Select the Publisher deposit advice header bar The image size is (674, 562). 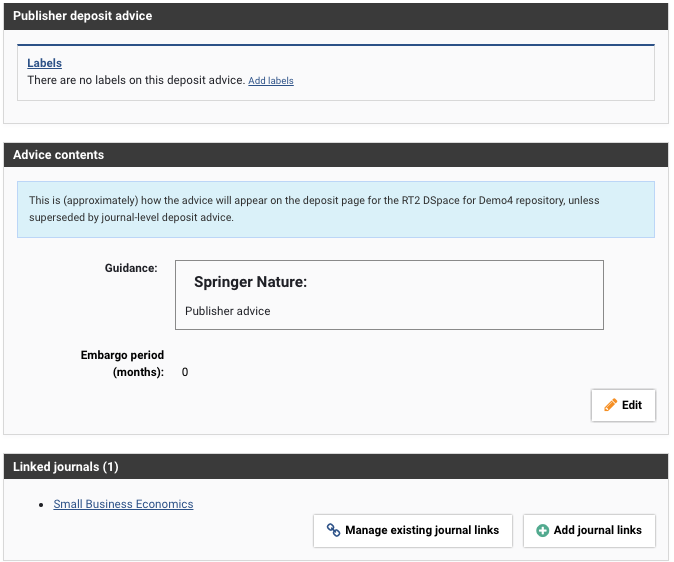[x=336, y=16]
